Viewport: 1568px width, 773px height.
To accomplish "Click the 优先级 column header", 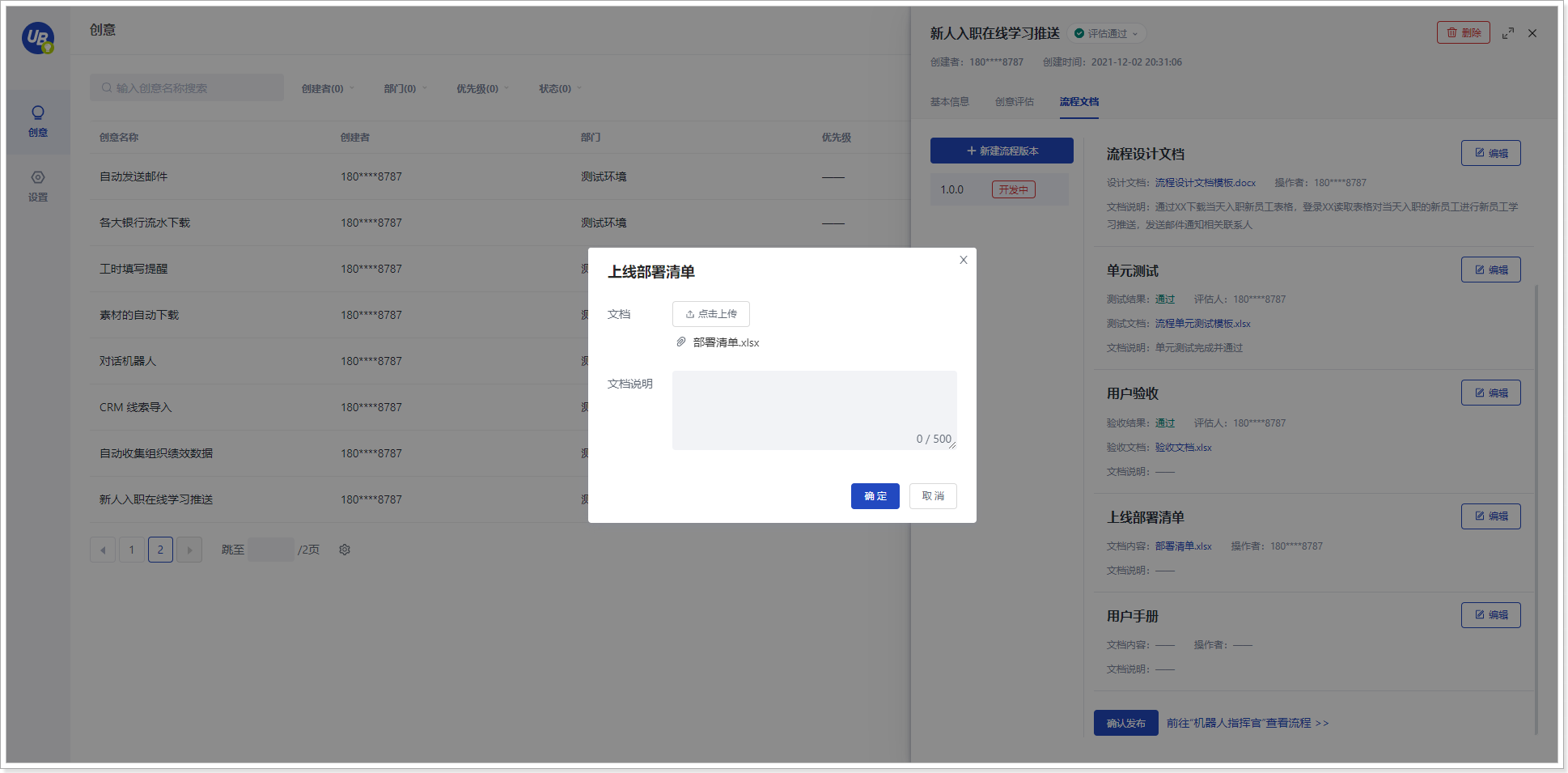I will [837, 138].
